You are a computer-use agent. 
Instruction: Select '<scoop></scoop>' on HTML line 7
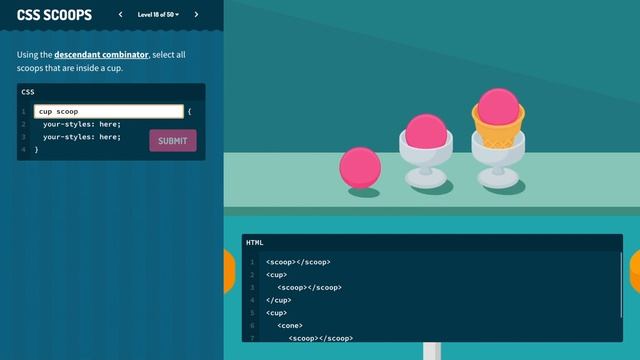click(x=321, y=338)
